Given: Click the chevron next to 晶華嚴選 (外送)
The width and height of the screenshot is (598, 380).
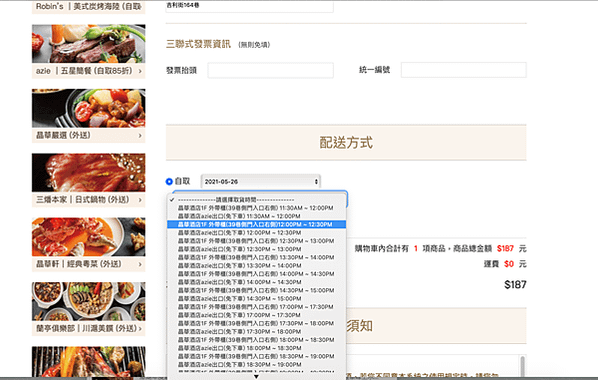Looking at the screenshot, I should 140,135.
